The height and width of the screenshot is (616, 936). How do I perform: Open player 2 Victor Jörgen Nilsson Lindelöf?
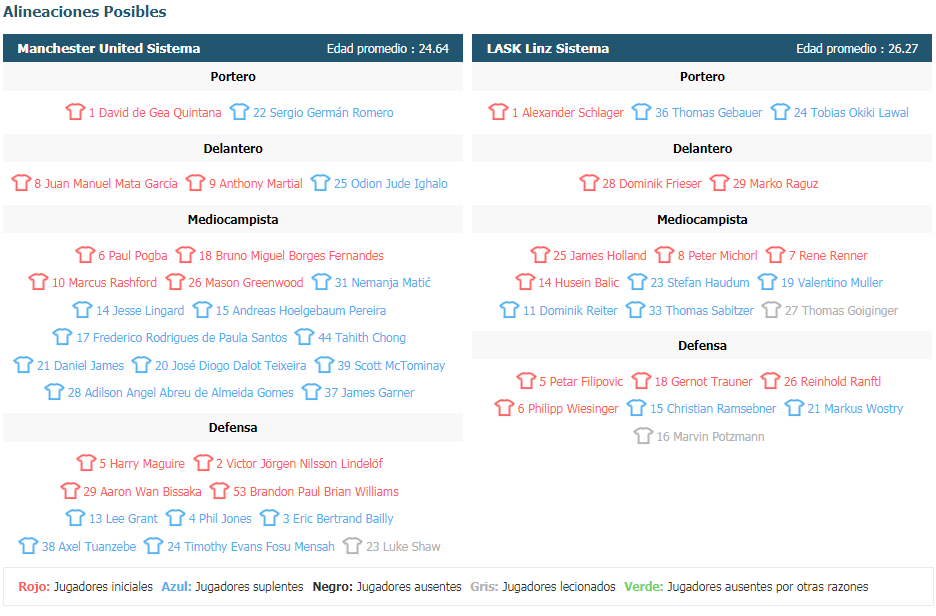300,464
